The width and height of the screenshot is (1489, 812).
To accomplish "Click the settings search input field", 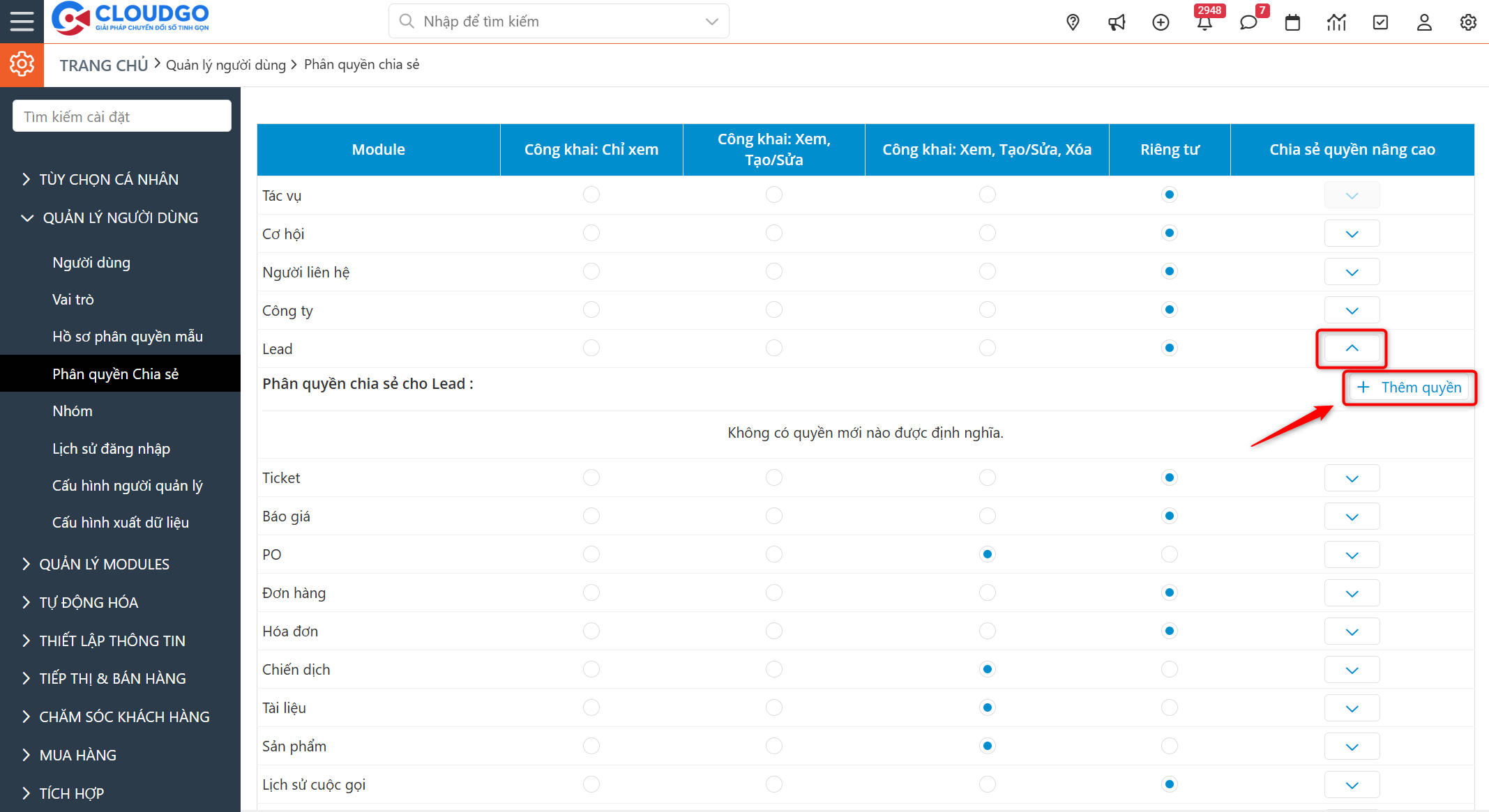I will tap(121, 115).
